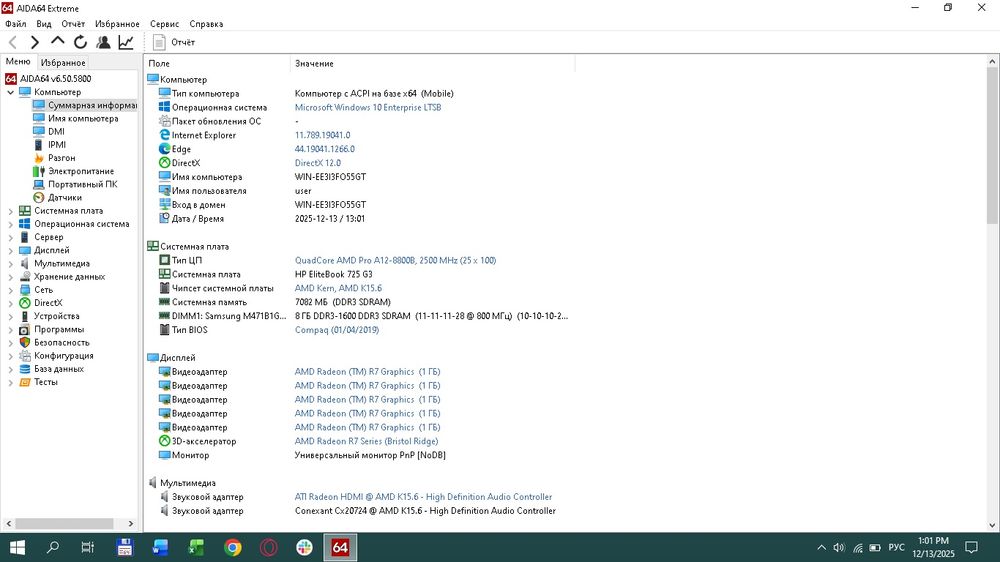The height and width of the screenshot is (562, 1000).
Task: Expand the Мультимедиа tree node
Action: pyautogui.click(x=10, y=263)
